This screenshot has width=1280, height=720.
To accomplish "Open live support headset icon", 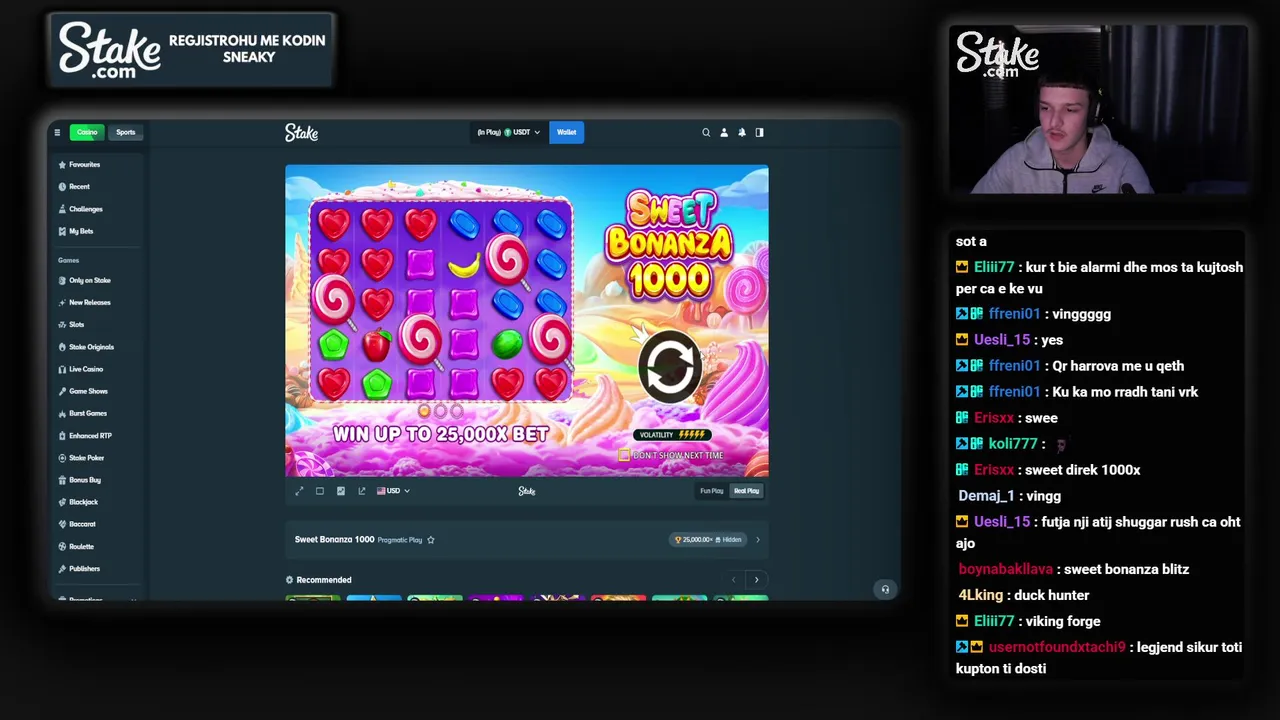I will (885, 589).
